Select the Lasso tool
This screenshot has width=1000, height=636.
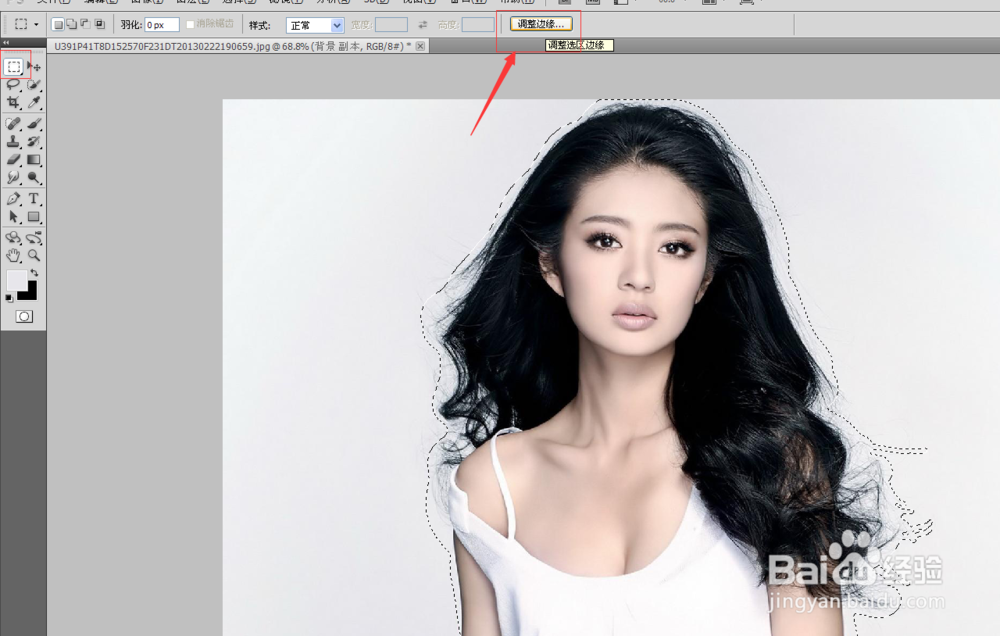(x=13, y=84)
